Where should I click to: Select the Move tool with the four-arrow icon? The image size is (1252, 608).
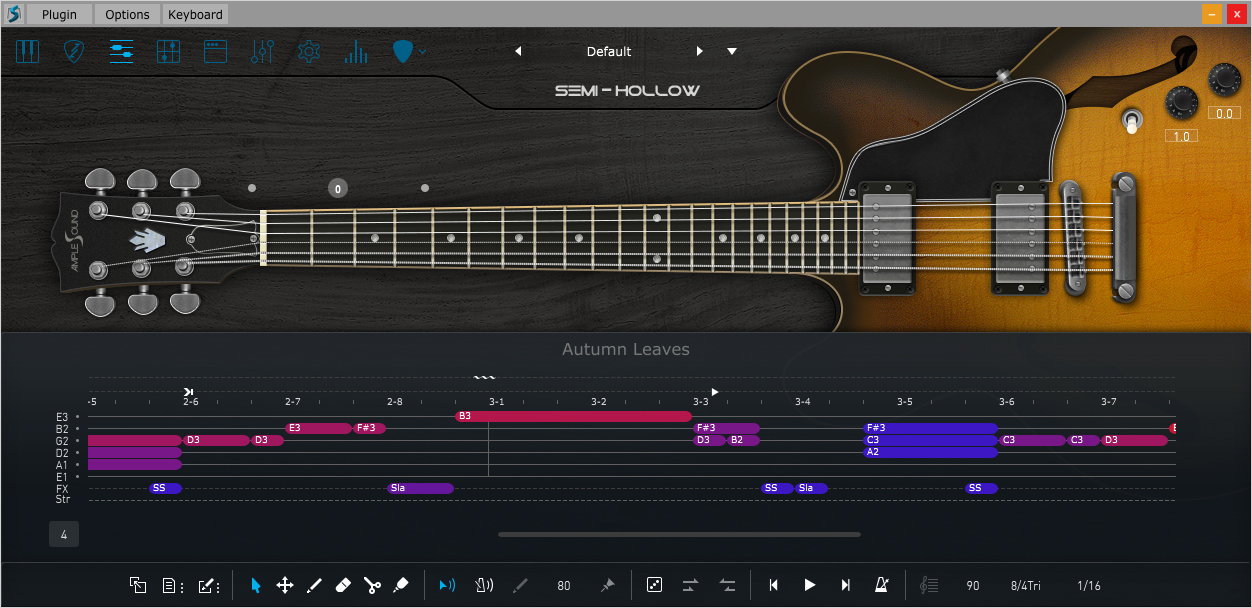(x=284, y=585)
